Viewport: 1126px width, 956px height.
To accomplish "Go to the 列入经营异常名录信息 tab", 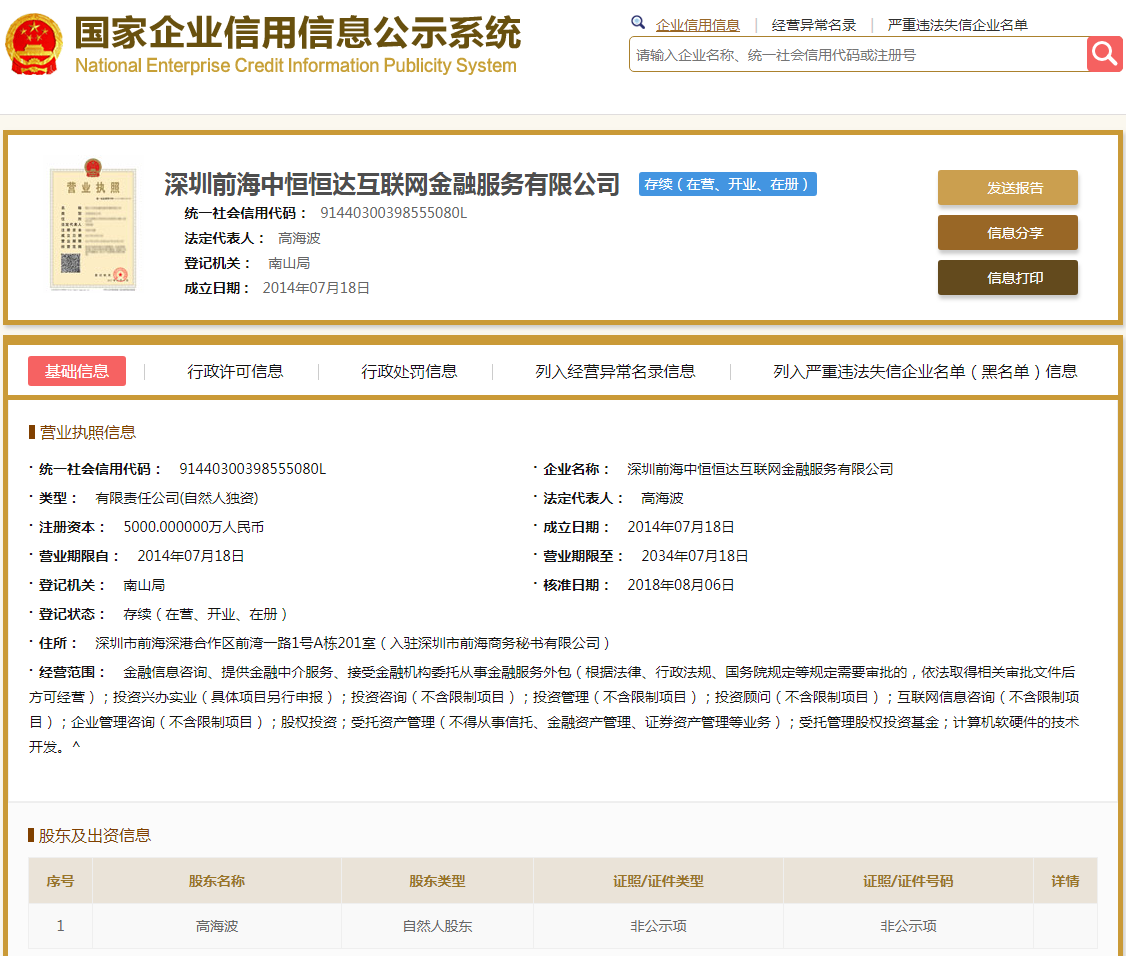I will [x=615, y=371].
